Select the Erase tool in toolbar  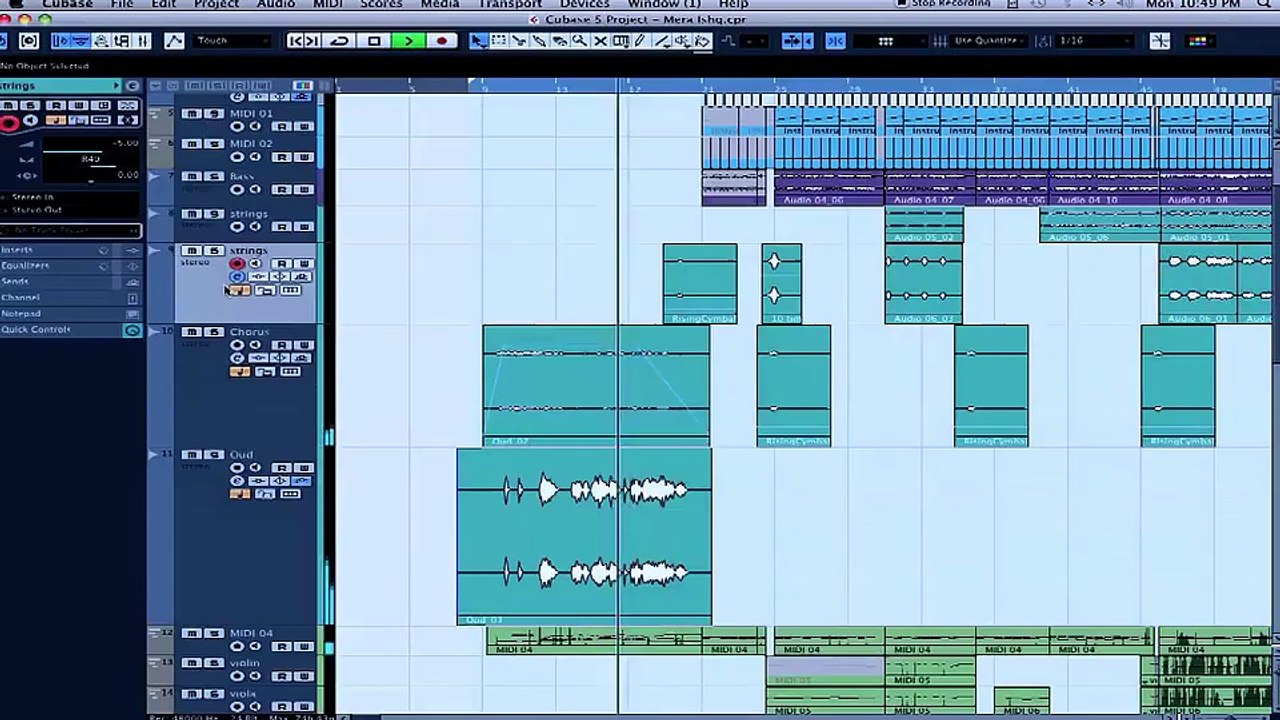coord(559,41)
